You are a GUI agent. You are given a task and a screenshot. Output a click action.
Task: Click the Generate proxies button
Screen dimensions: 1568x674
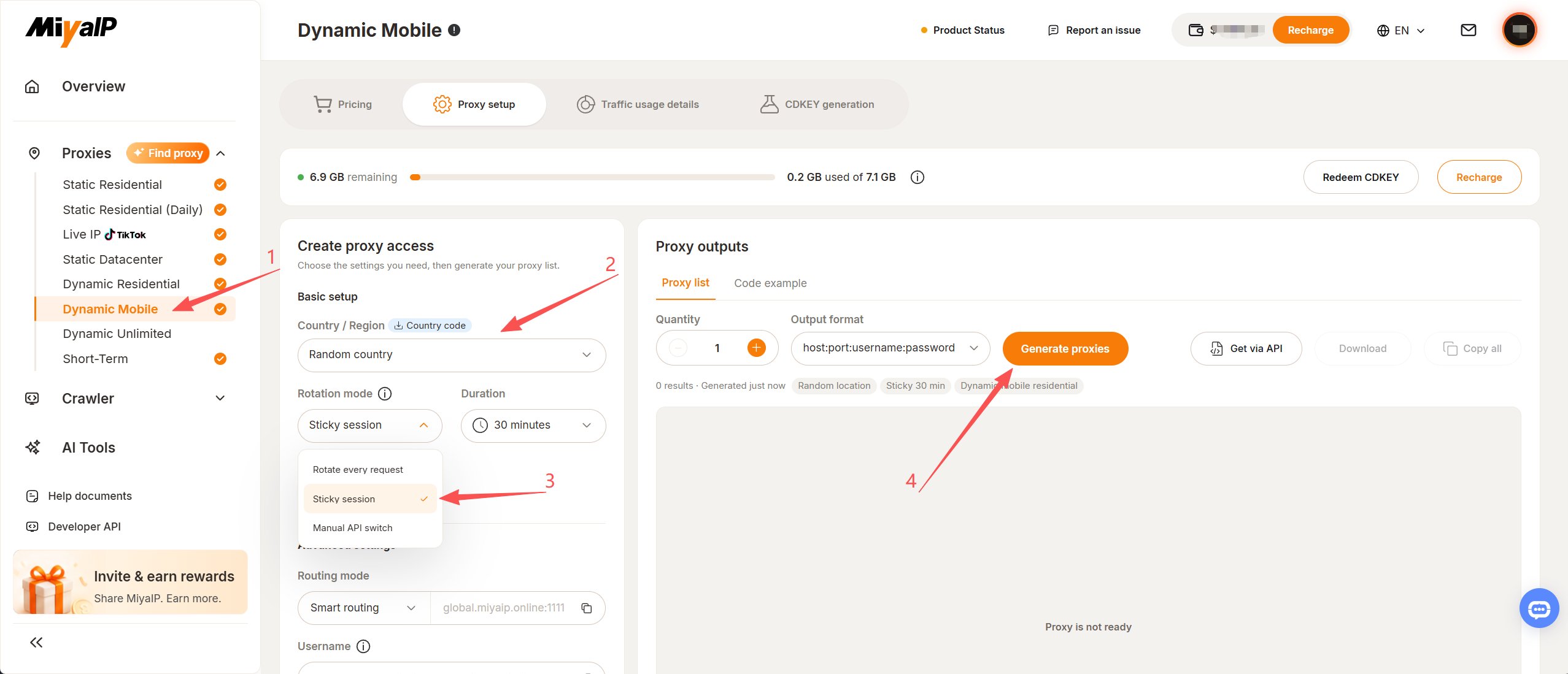coord(1065,349)
